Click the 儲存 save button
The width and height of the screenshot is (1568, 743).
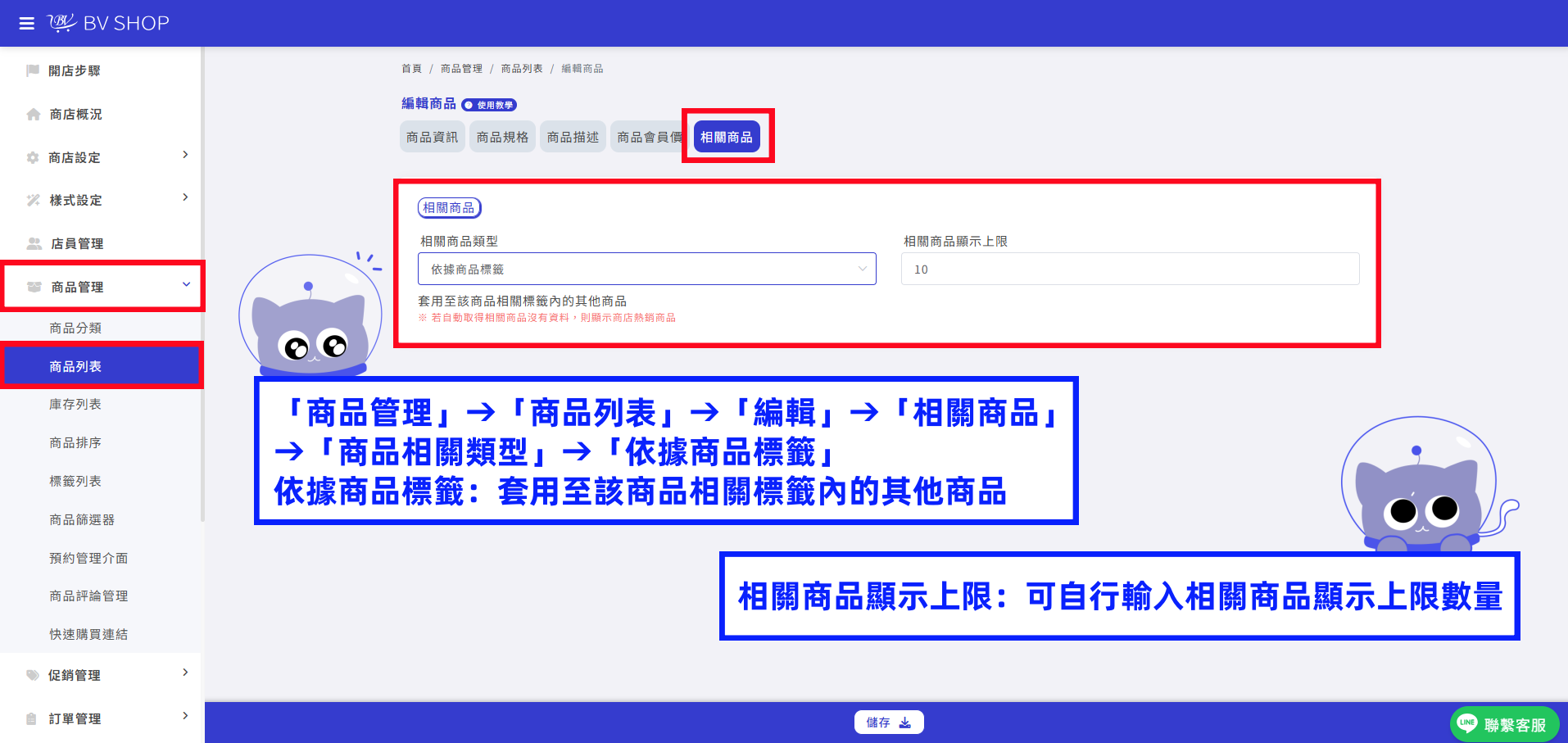pos(889,723)
